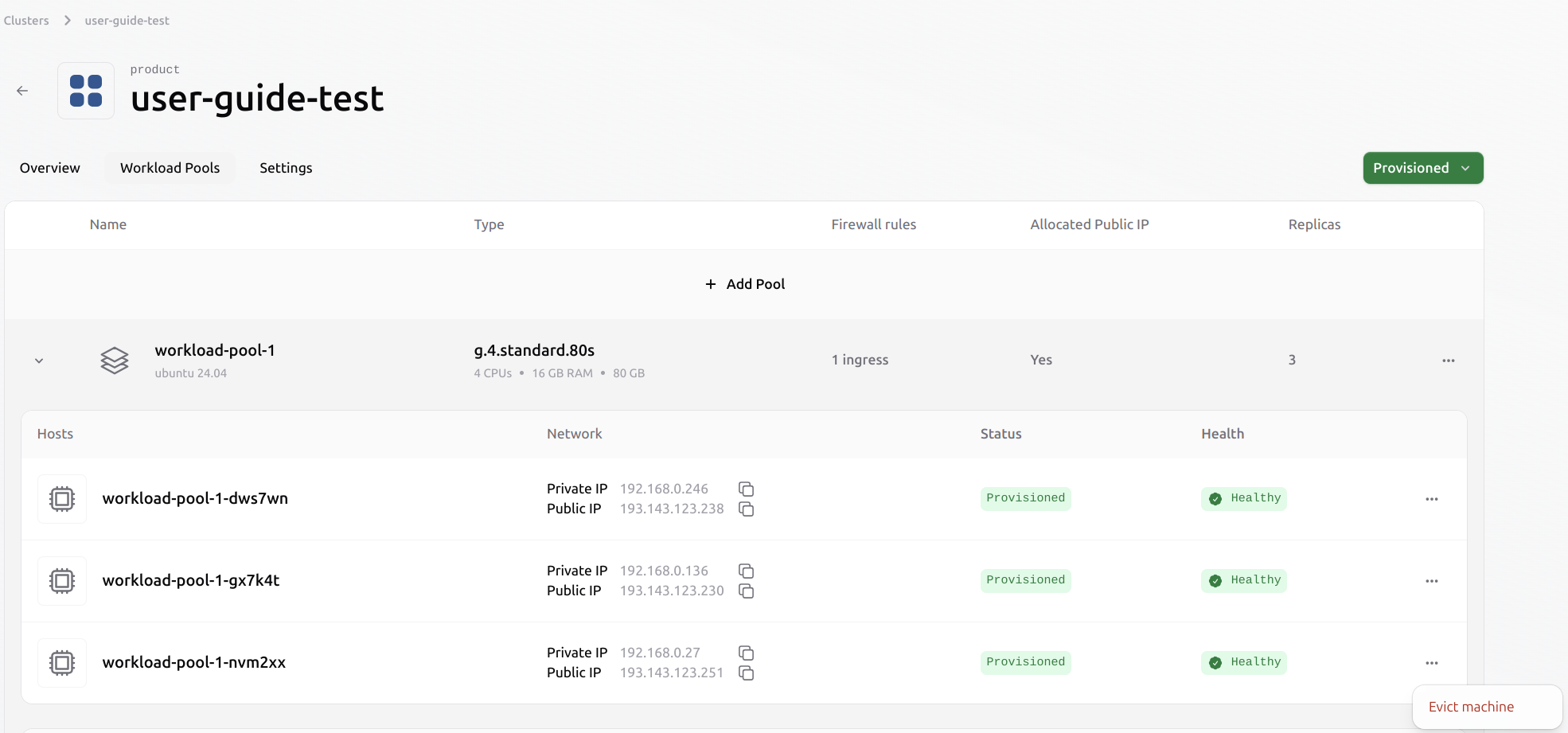Click the blue product grid icon
The width and height of the screenshot is (1568, 733).
pos(85,90)
